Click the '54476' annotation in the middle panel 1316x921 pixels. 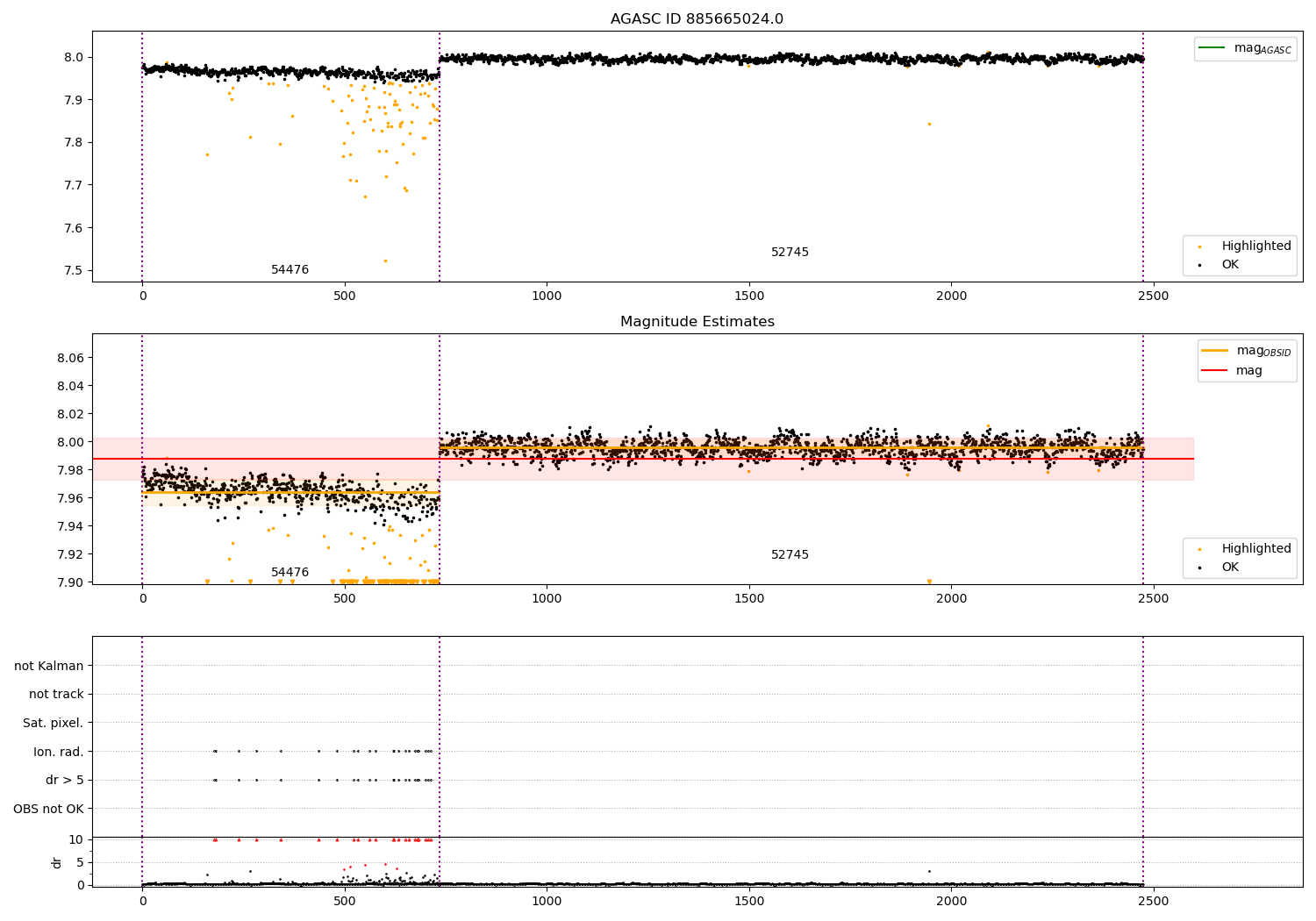click(x=290, y=573)
